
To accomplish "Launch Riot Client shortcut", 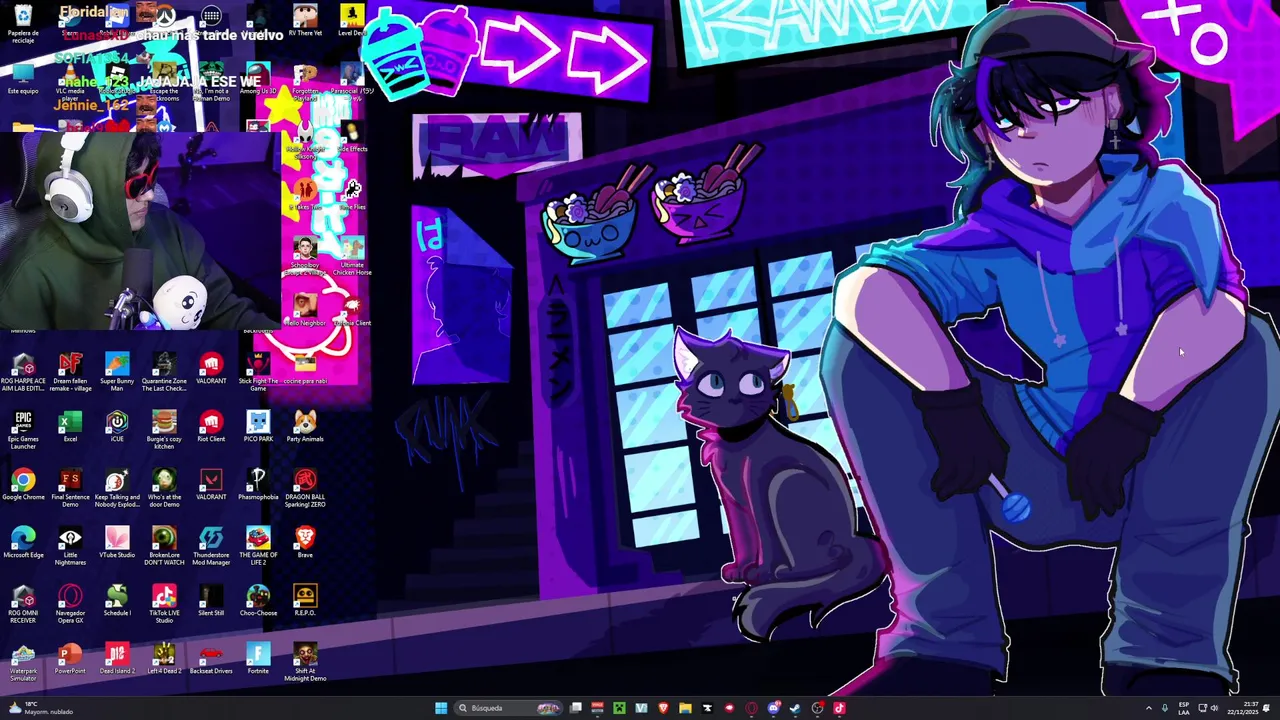I will coord(211,427).
